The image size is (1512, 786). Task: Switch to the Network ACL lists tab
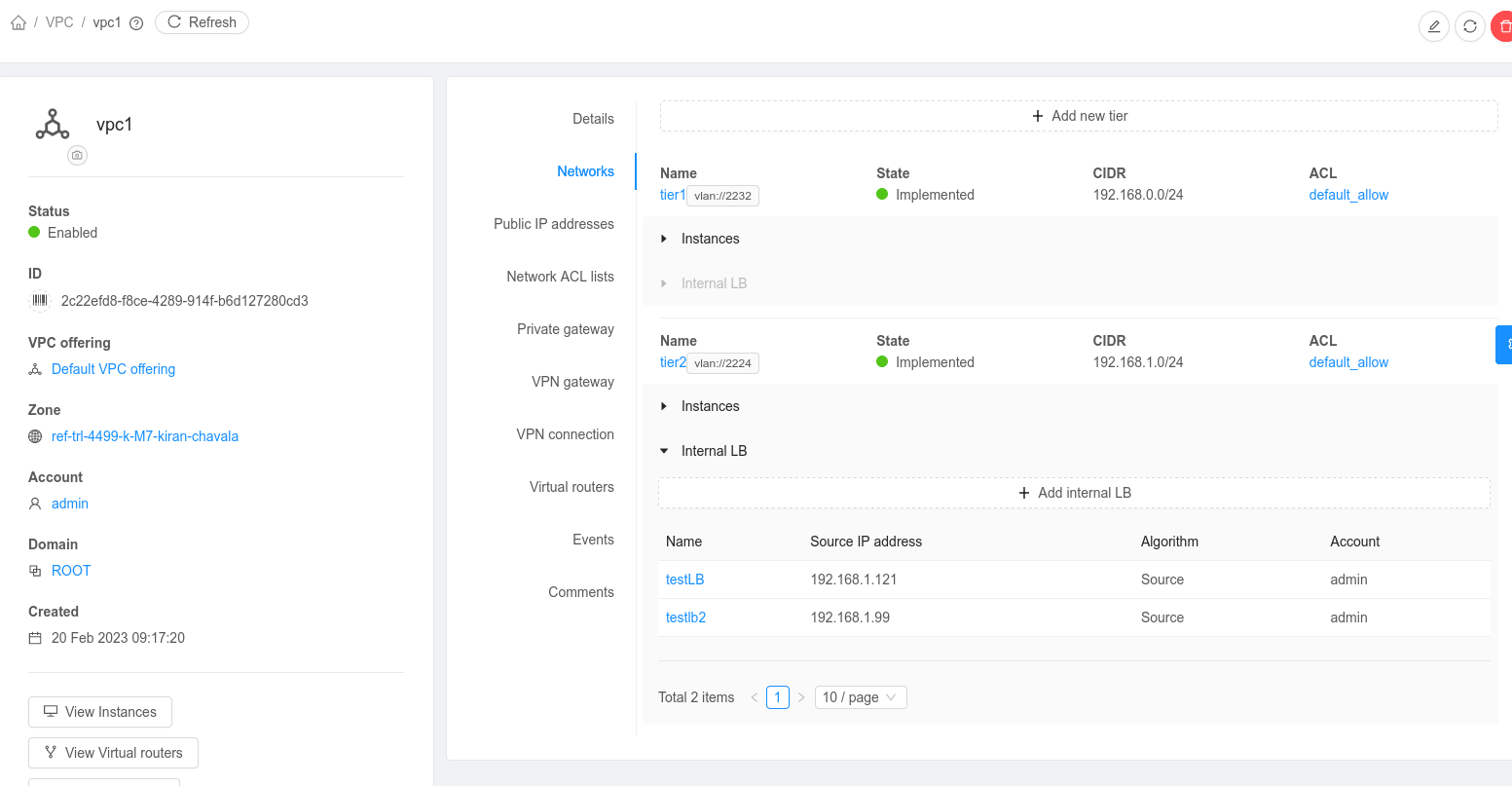click(561, 276)
